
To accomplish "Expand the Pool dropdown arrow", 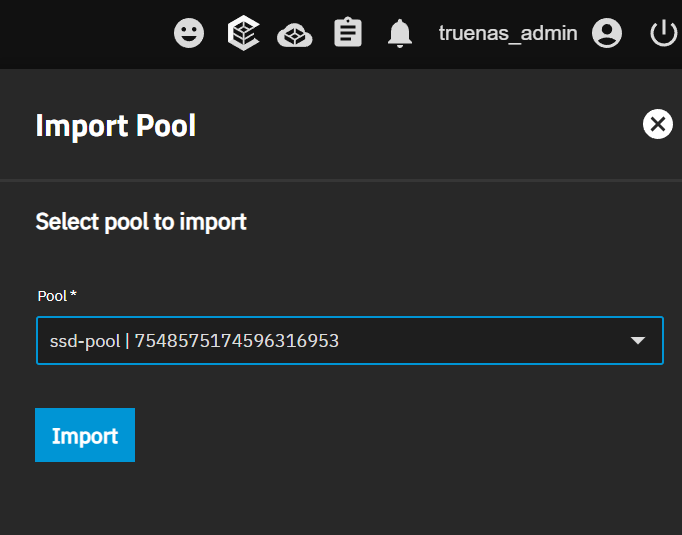I will click(638, 341).
